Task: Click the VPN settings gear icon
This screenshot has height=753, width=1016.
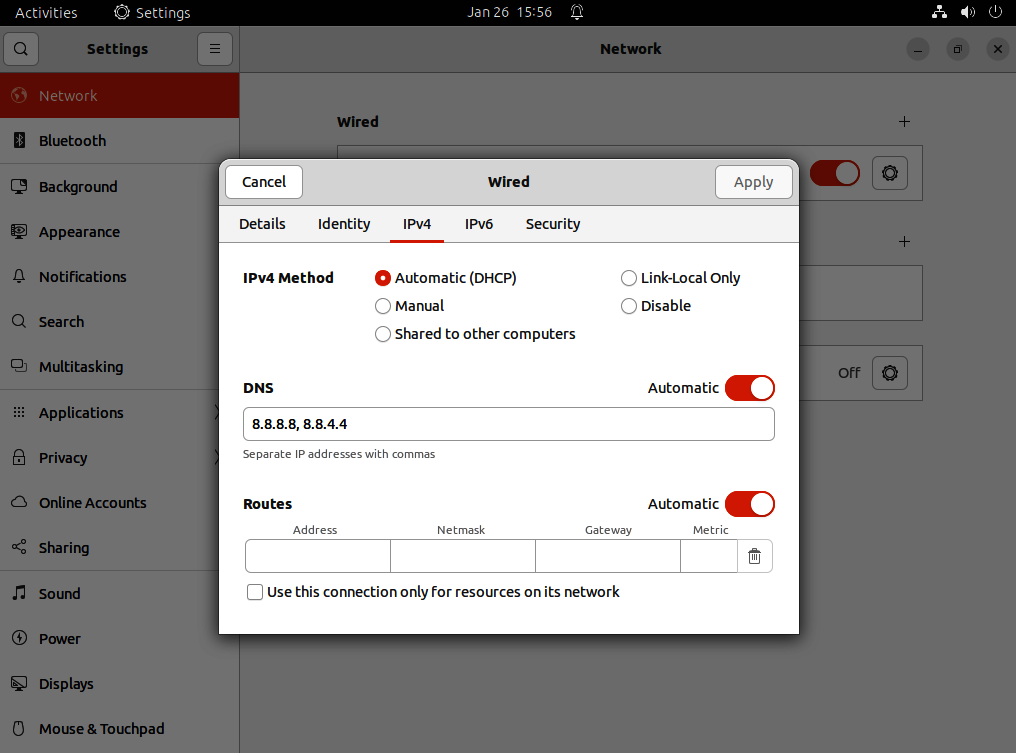Action: (890, 373)
